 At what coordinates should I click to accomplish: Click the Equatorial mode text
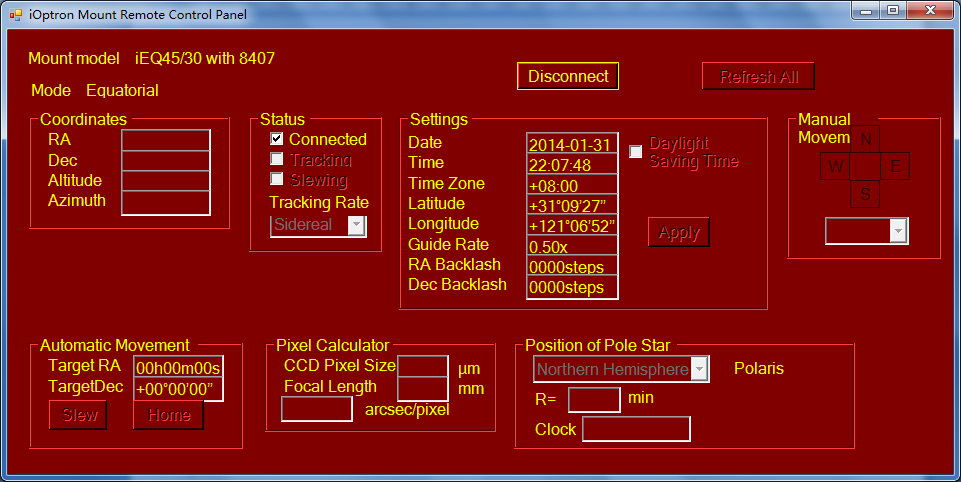[122, 90]
